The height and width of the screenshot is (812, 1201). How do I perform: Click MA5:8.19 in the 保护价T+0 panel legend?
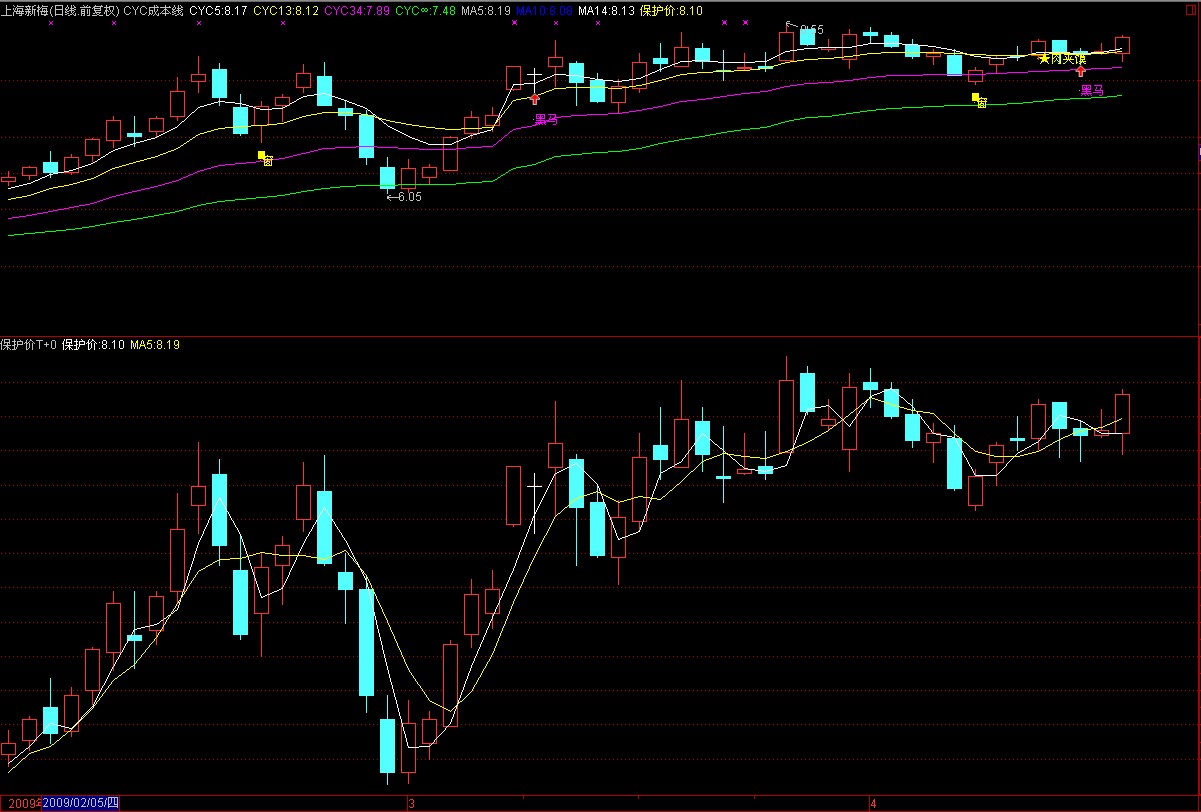coord(155,345)
